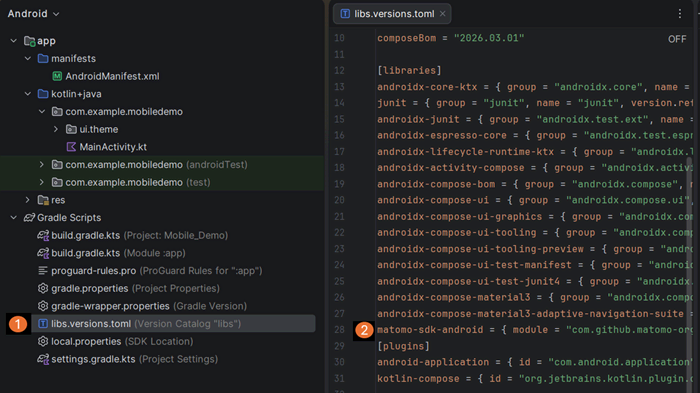
Task: Click the kotlin+java folder icon
Action: [43, 94]
